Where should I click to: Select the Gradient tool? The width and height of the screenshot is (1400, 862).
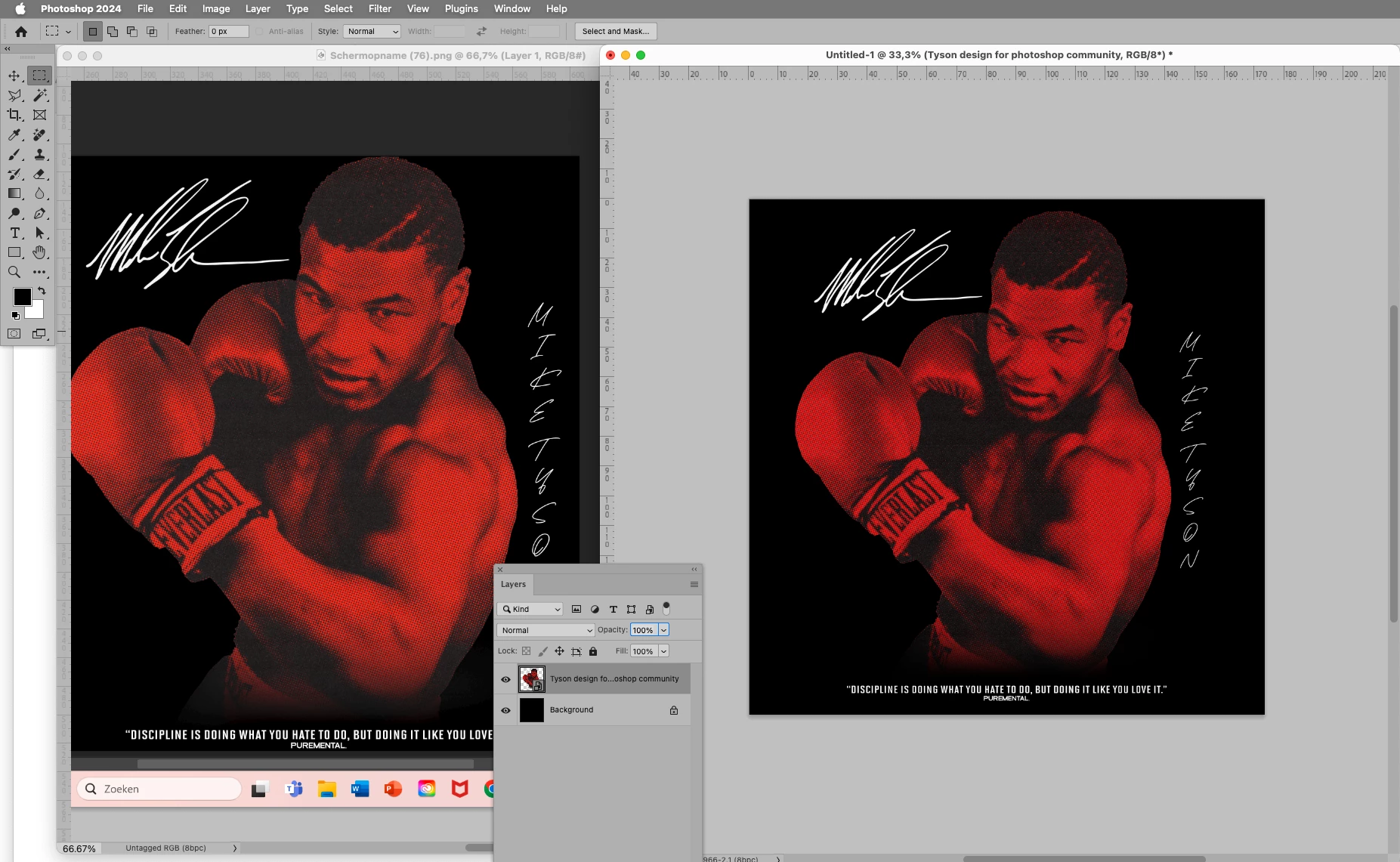(14, 193)
